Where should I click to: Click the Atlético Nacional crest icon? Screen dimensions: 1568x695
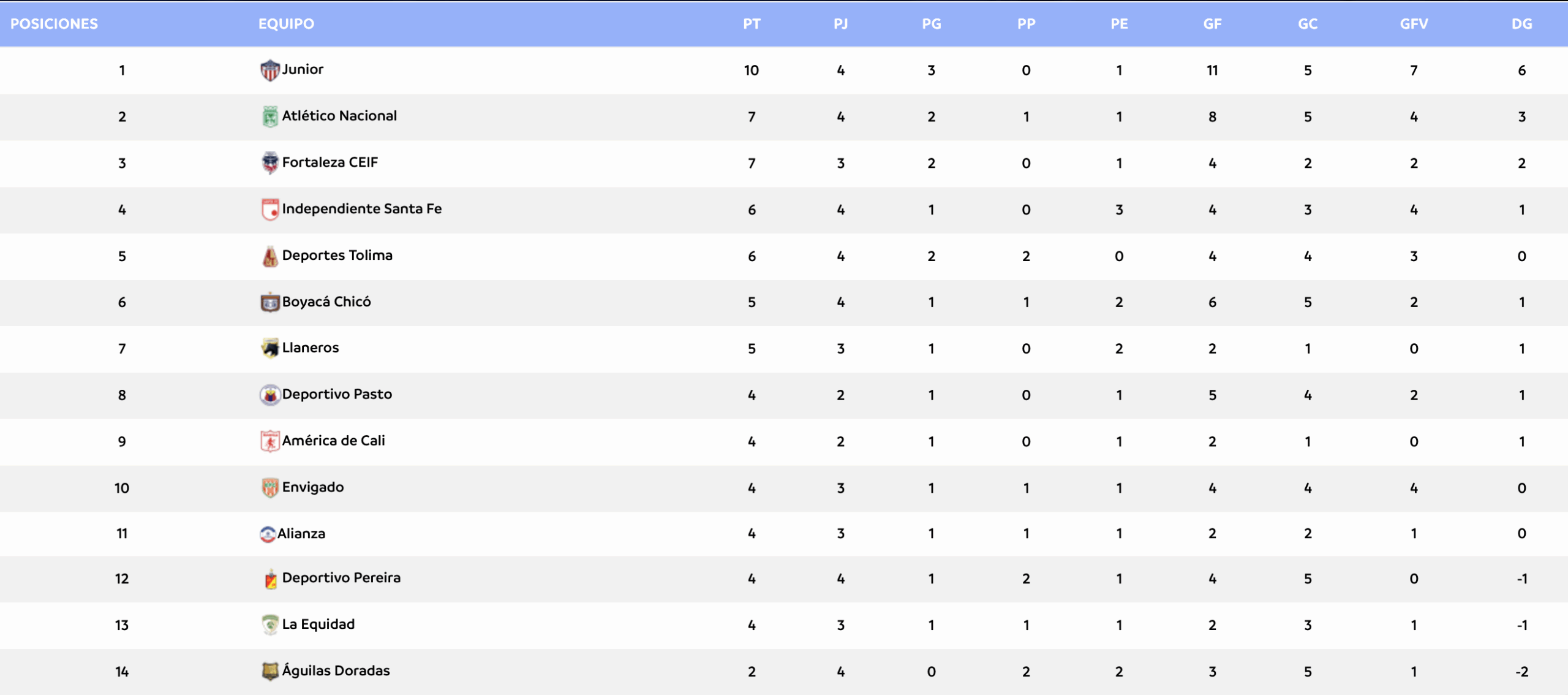[269, 116]
